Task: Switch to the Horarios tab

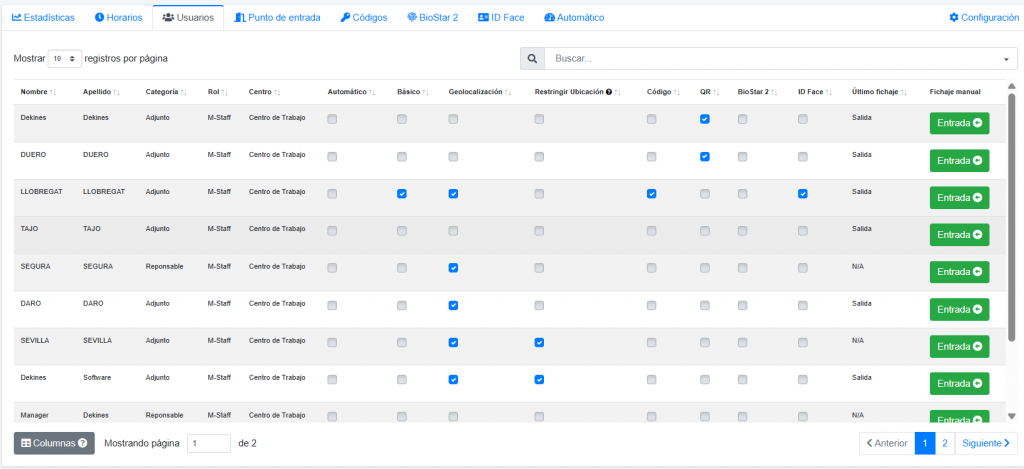Action: pos(118,18)
